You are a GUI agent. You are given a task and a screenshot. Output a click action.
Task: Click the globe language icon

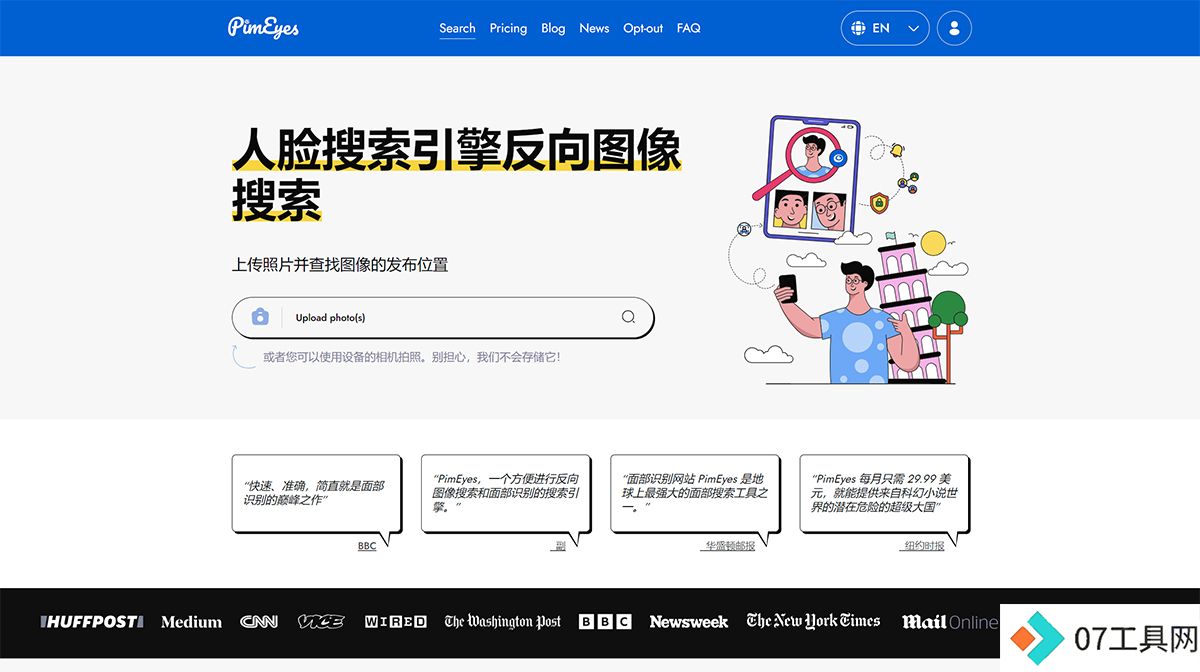(x=858, y=28)
